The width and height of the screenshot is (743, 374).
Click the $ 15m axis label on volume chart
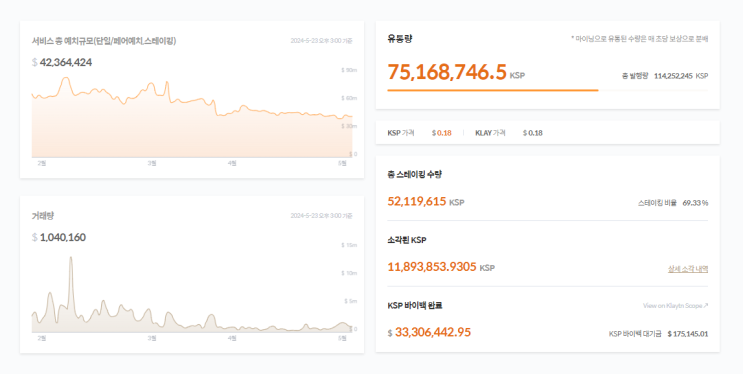(x=349, y=245)
